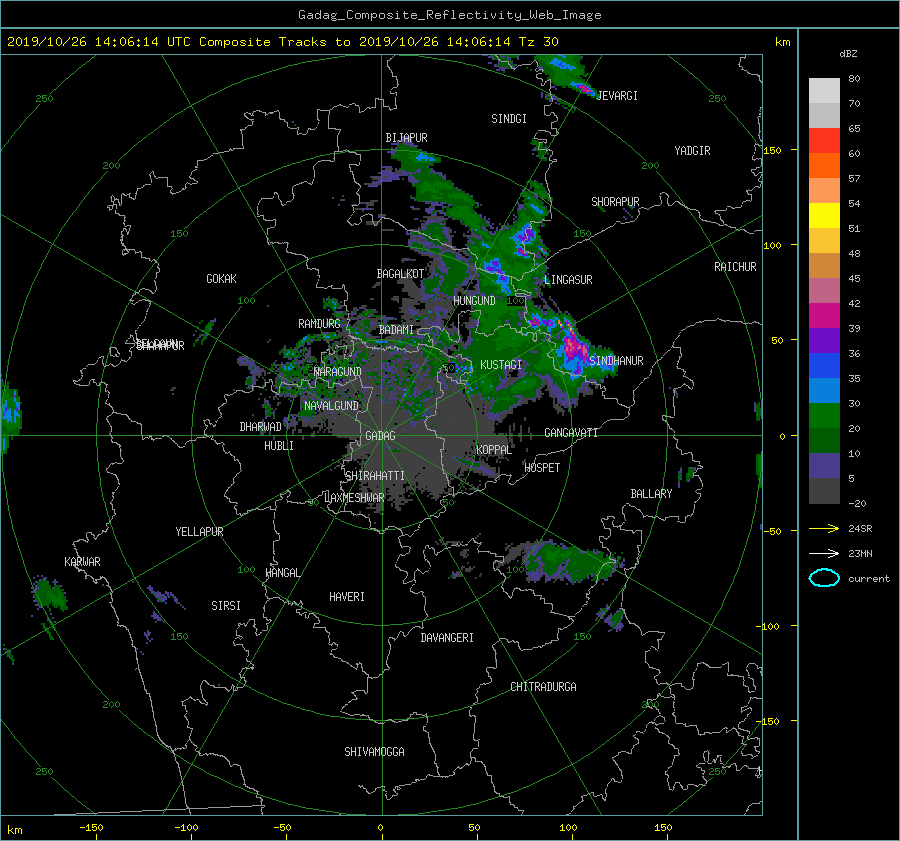Pick the KUSTAGI town label
Viewport: 900px width, 841px height.
pyautogui.click(x=501, y=365)
